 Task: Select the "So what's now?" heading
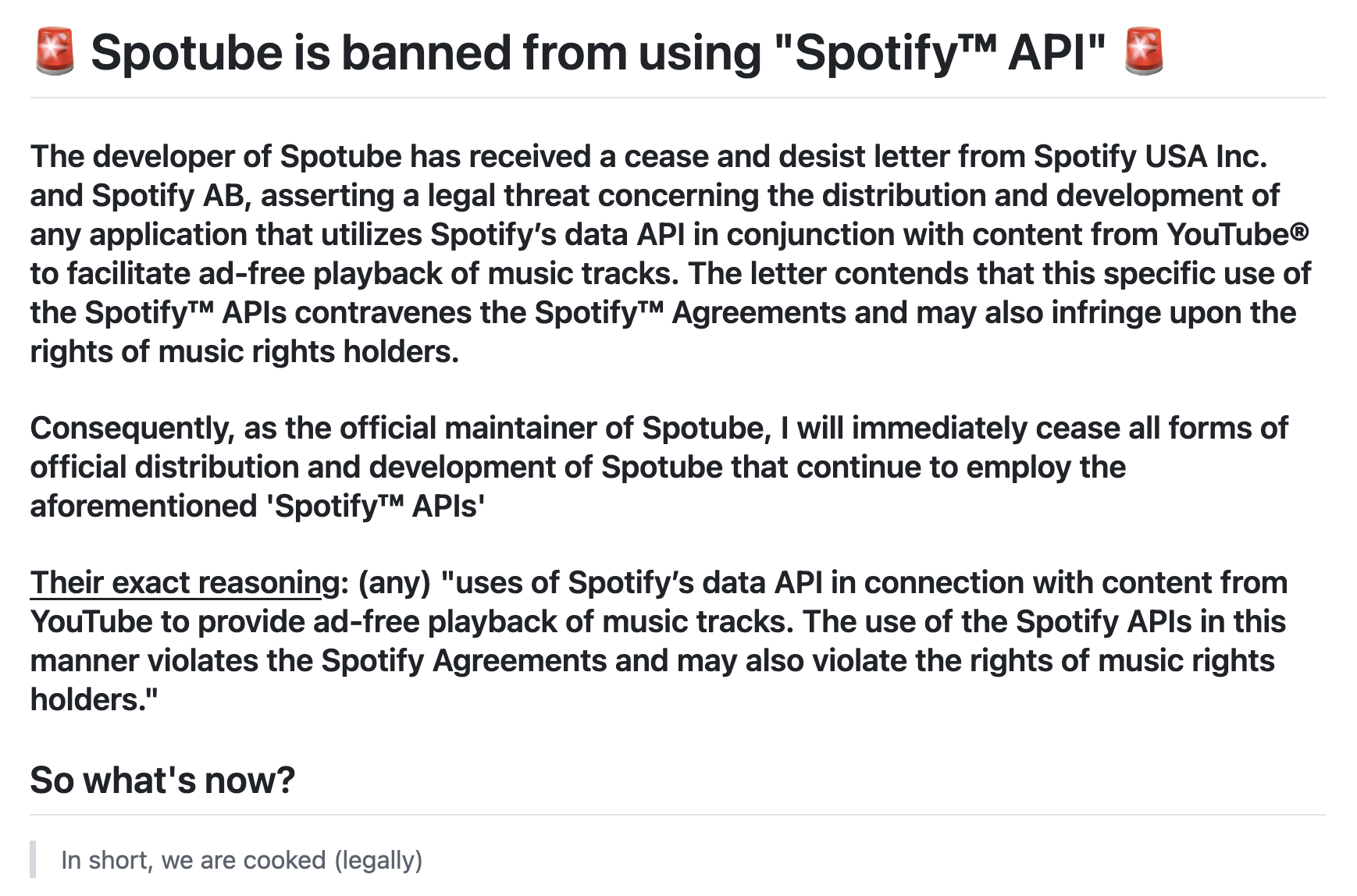point(162,780)
